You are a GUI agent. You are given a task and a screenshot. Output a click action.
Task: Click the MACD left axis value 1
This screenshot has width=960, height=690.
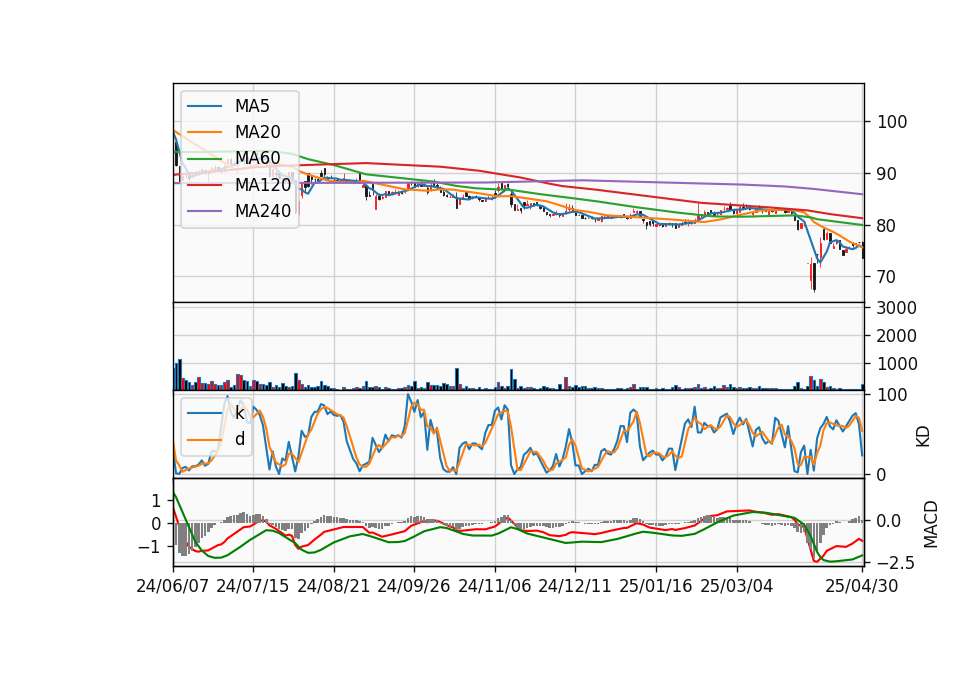point(156,501)
